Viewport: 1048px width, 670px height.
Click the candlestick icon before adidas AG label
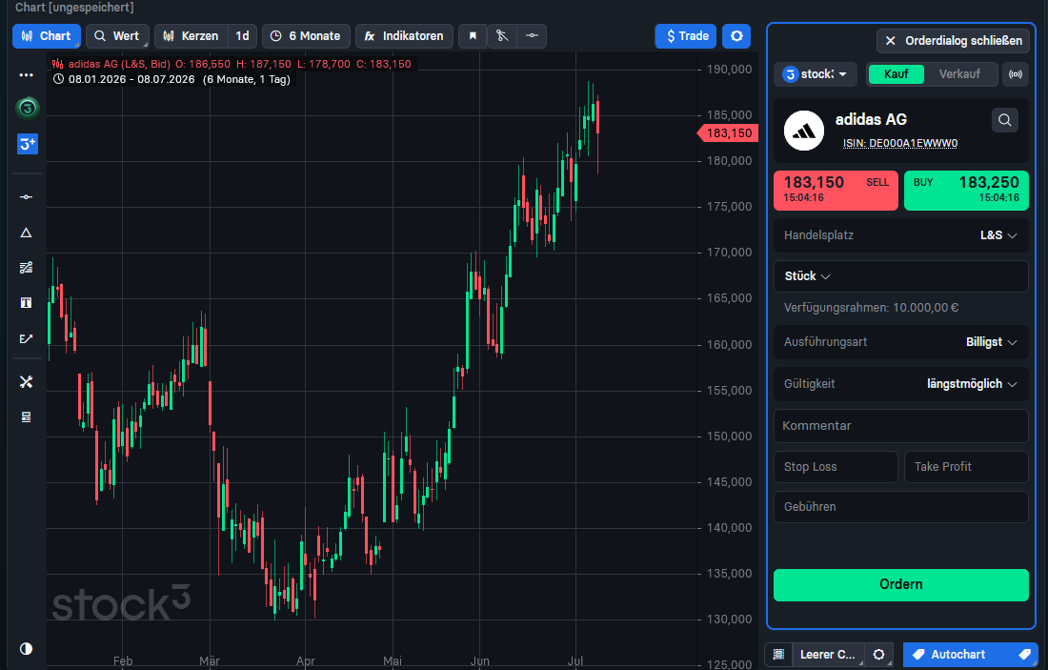(57, 64)
